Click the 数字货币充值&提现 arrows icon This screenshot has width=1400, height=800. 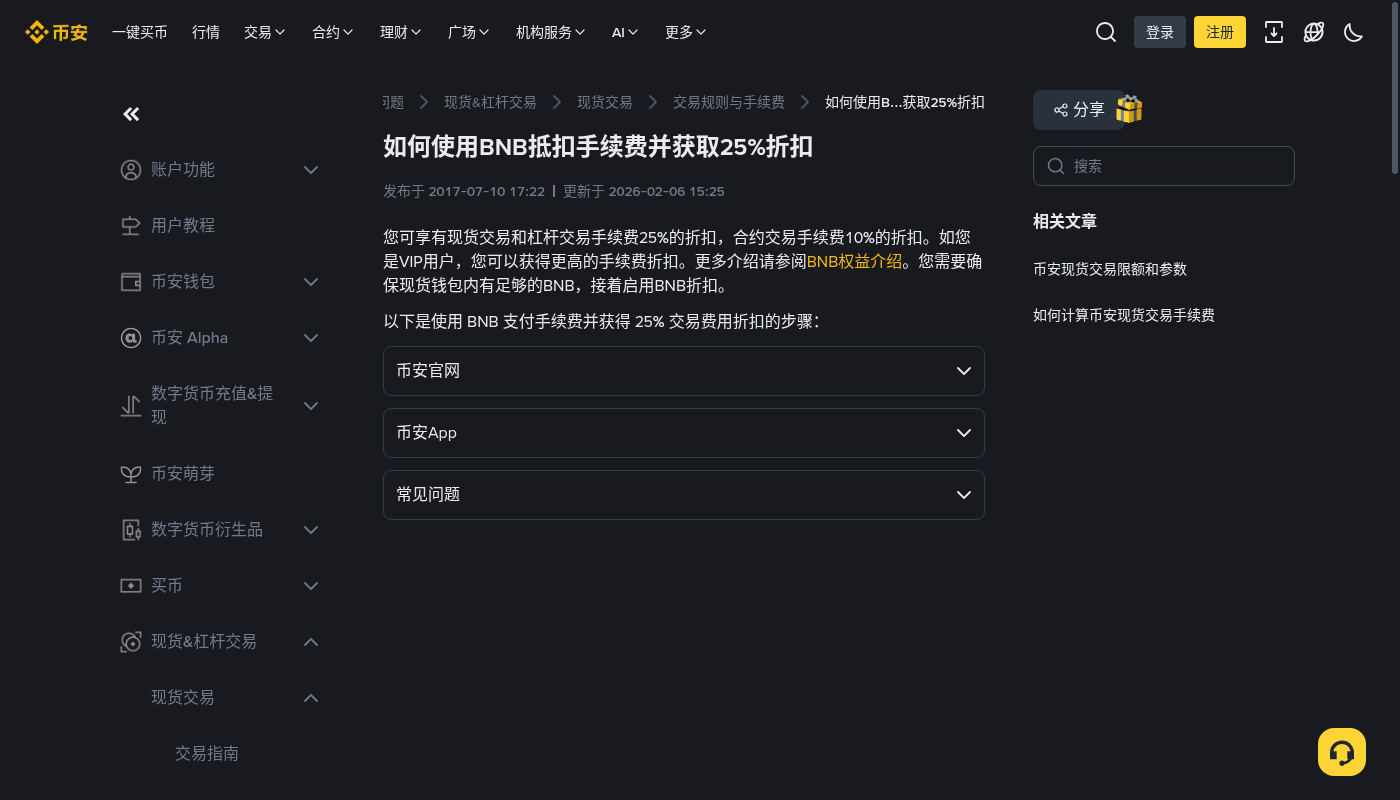[x=131, y=406]
